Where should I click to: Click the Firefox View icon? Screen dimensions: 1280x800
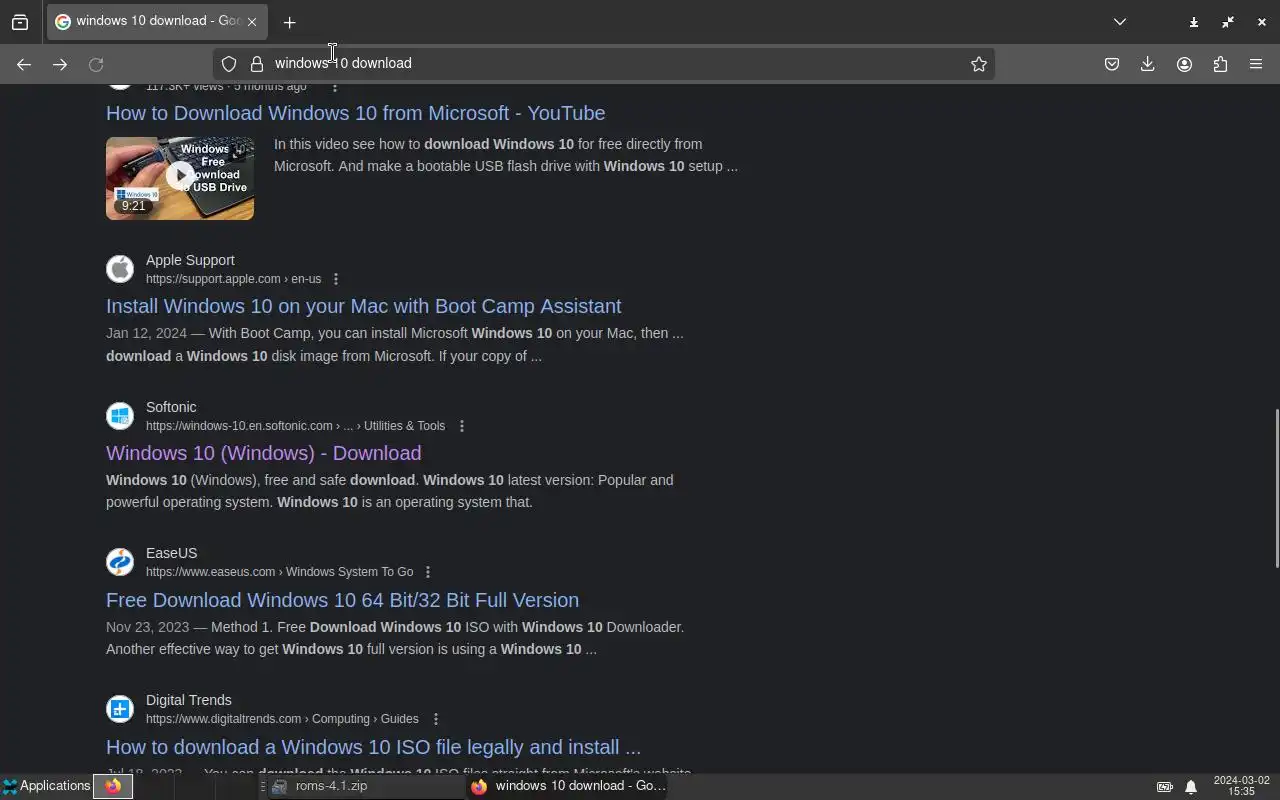coord(20,22)
